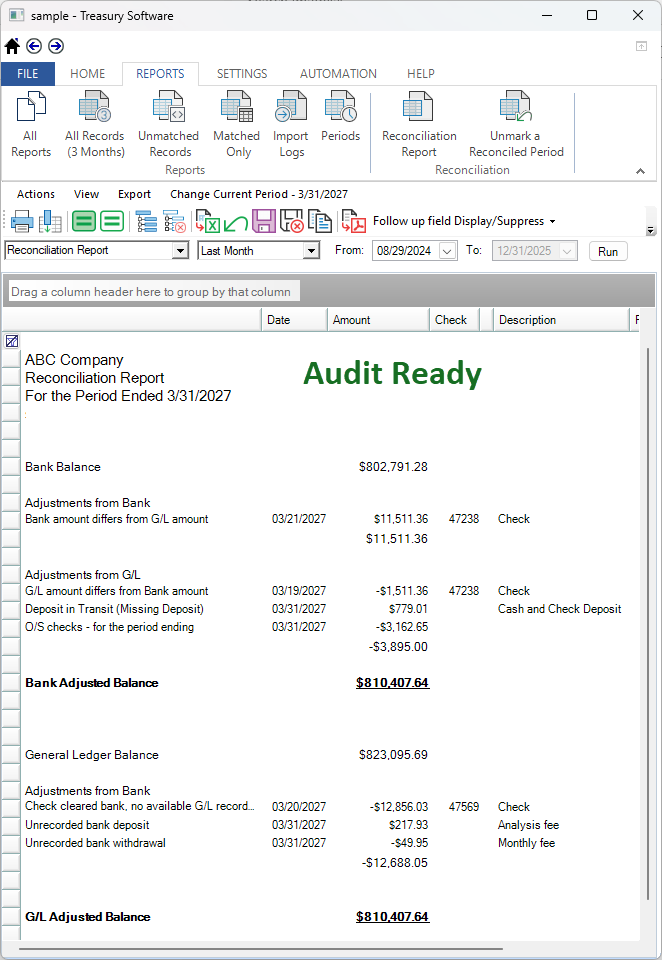Collapse the ribbon using the chevron

(640, 171)
